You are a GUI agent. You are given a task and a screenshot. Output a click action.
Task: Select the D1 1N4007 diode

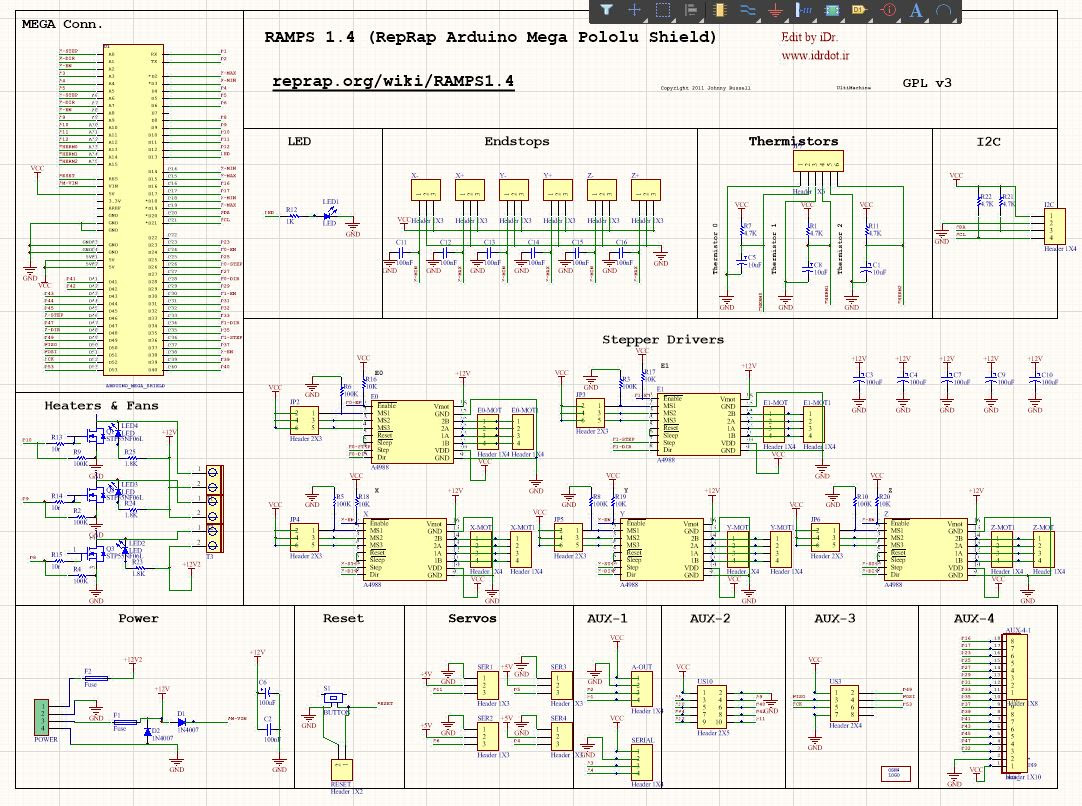[x=181, y=722]
